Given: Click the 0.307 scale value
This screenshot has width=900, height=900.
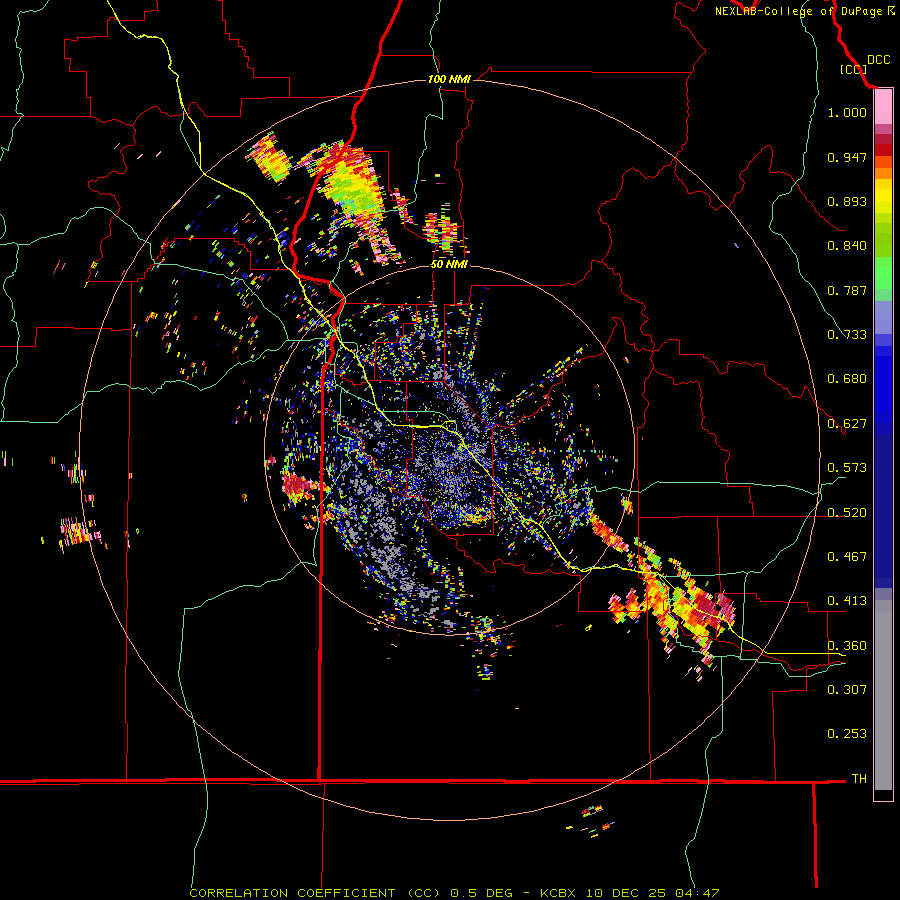Looking at the screenshot, I should click(x=847, y=689).
